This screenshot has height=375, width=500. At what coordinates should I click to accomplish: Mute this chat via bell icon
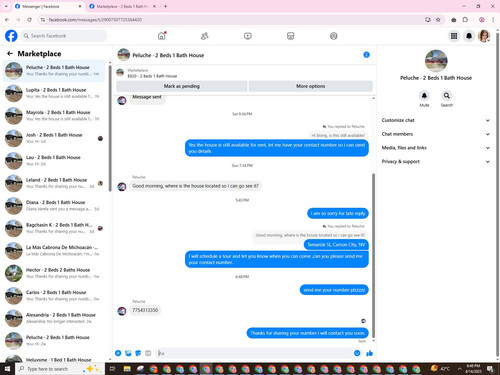424,96
